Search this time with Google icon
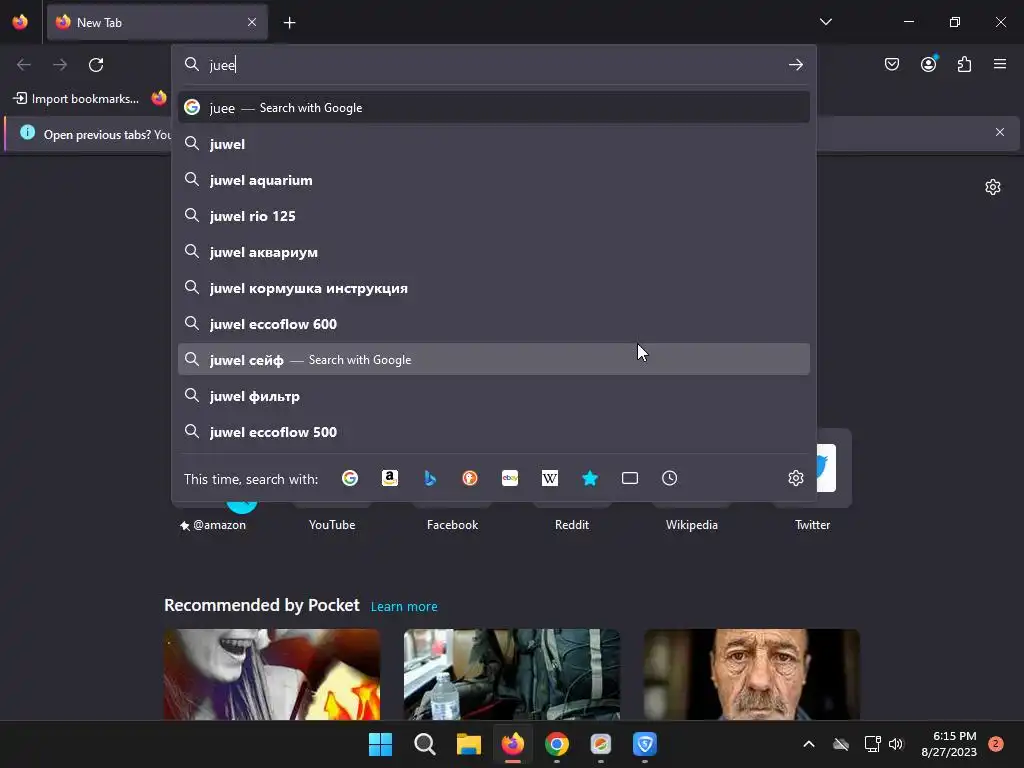 click(x=350, y=478)
